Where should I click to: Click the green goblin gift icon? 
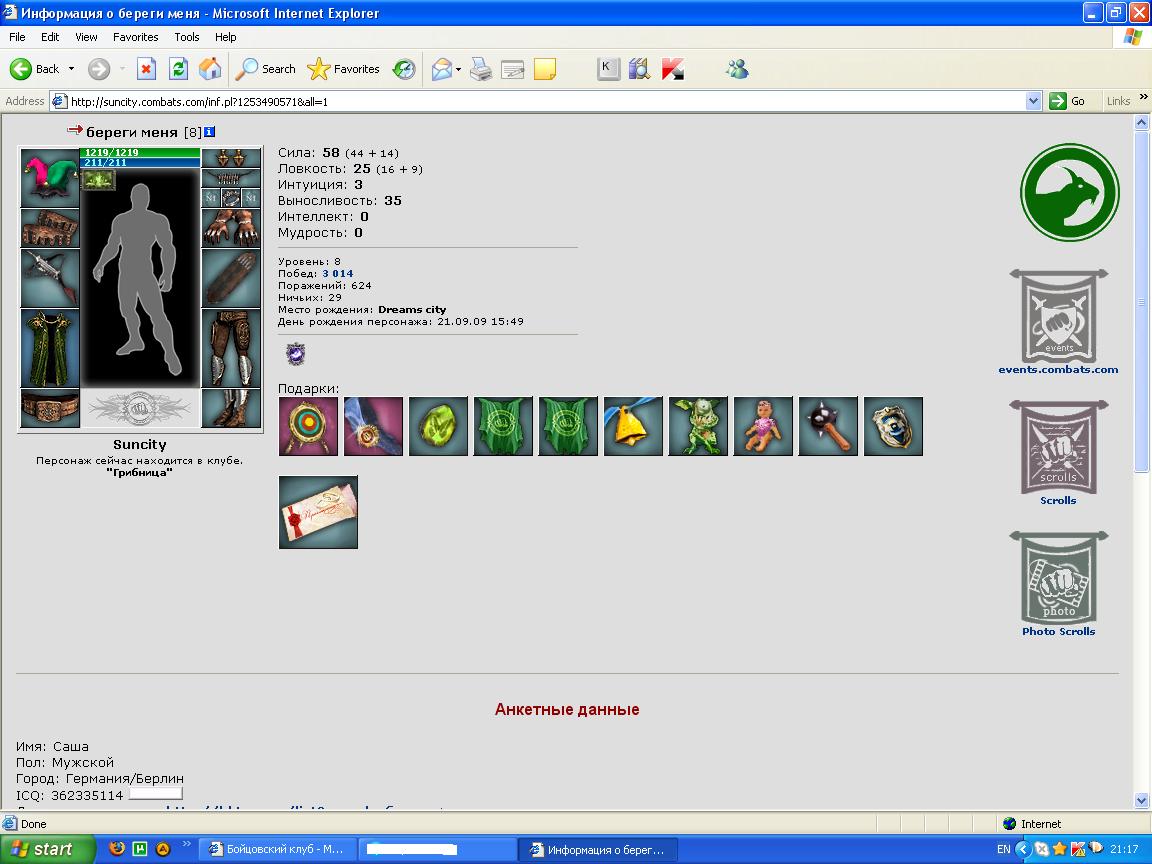point(698,426)
